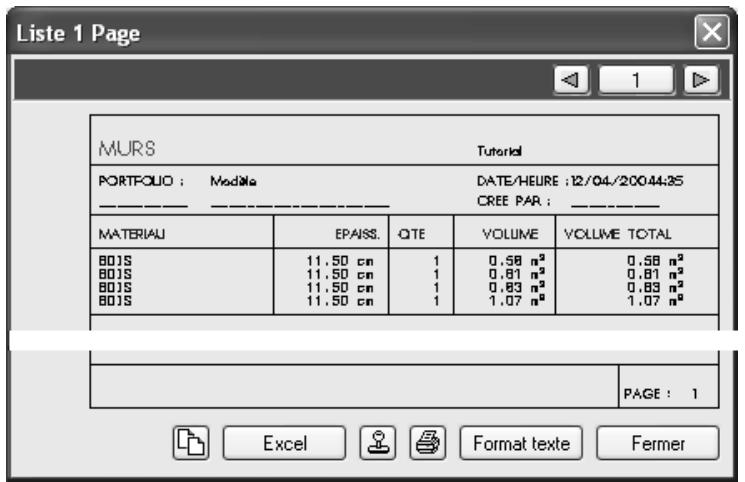Viewport: 745px width, 482px height.
Task: Select the 0.81 m³ volume cell
Action: [516, 274]
